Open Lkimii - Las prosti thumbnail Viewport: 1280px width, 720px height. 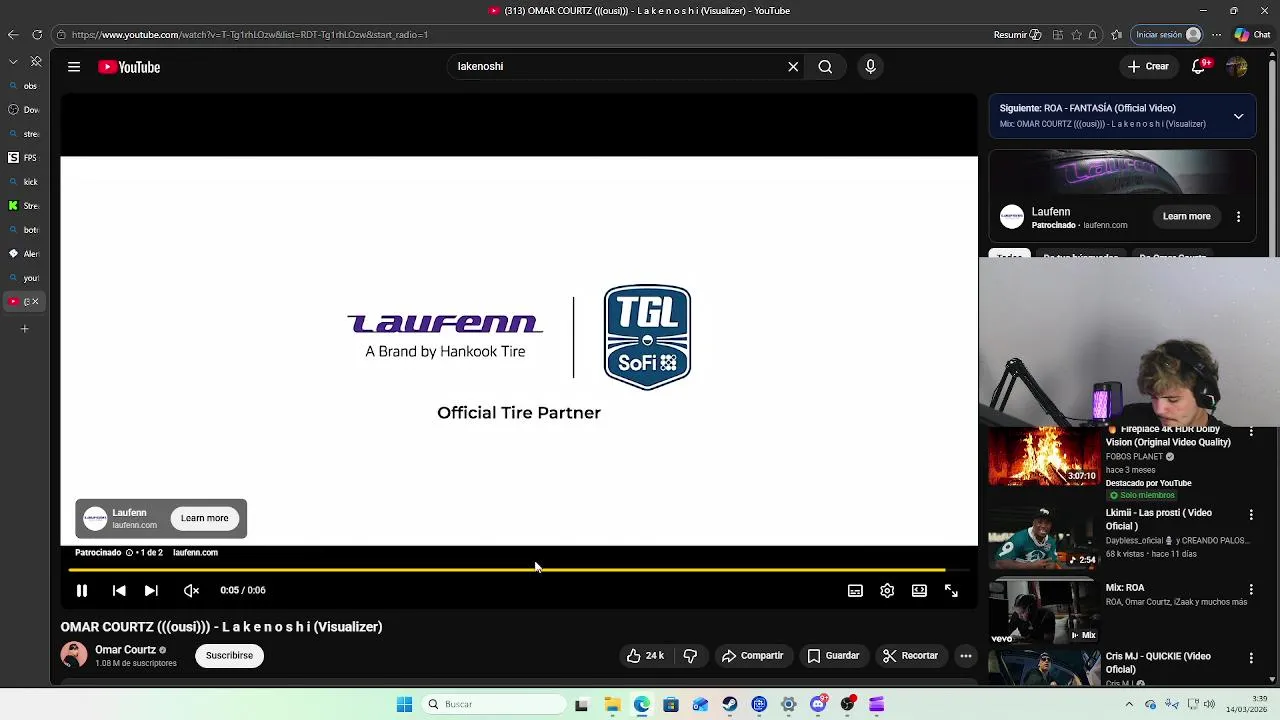click(1044, 537)
